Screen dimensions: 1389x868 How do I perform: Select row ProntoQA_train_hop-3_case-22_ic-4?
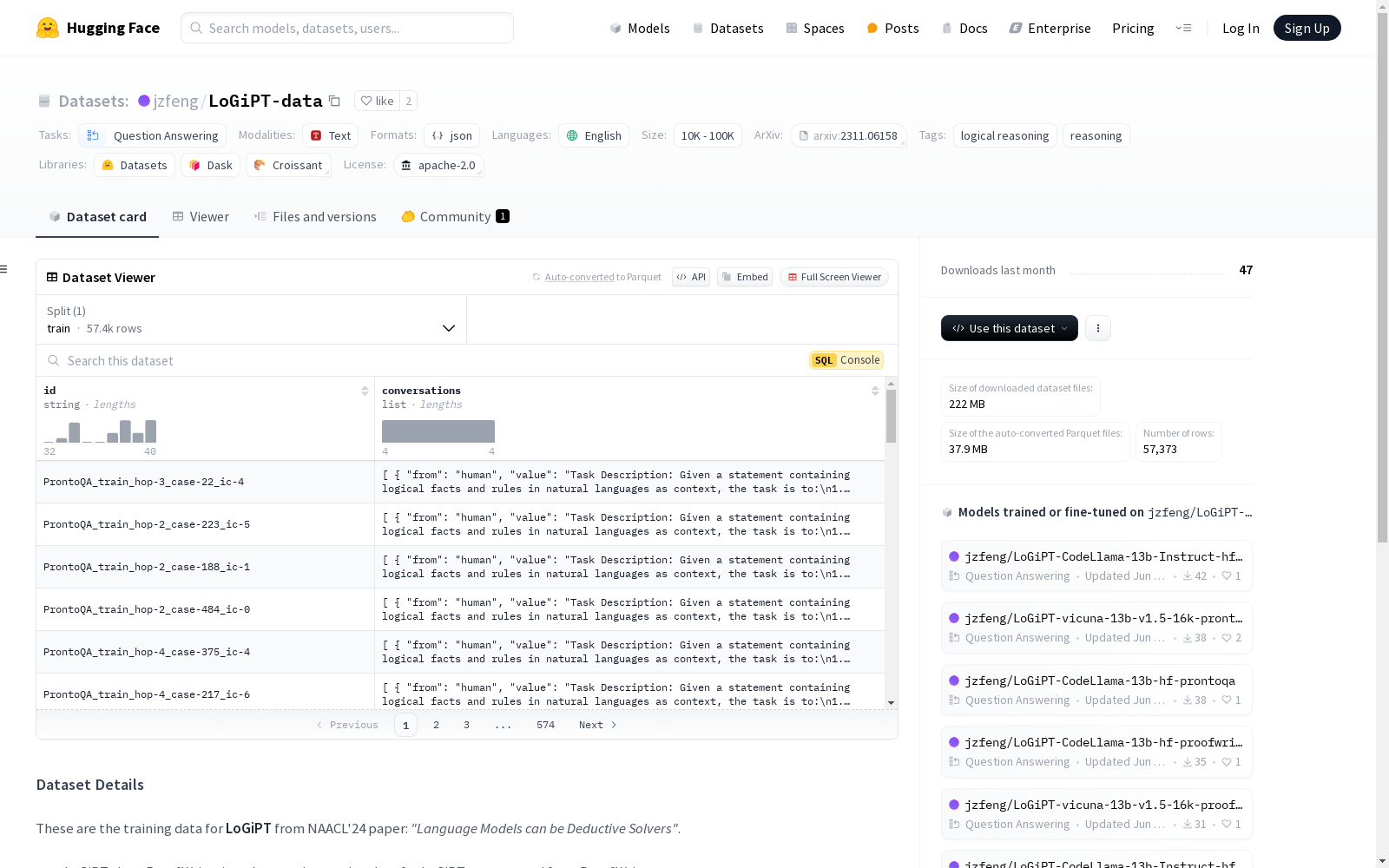[460, 482]
